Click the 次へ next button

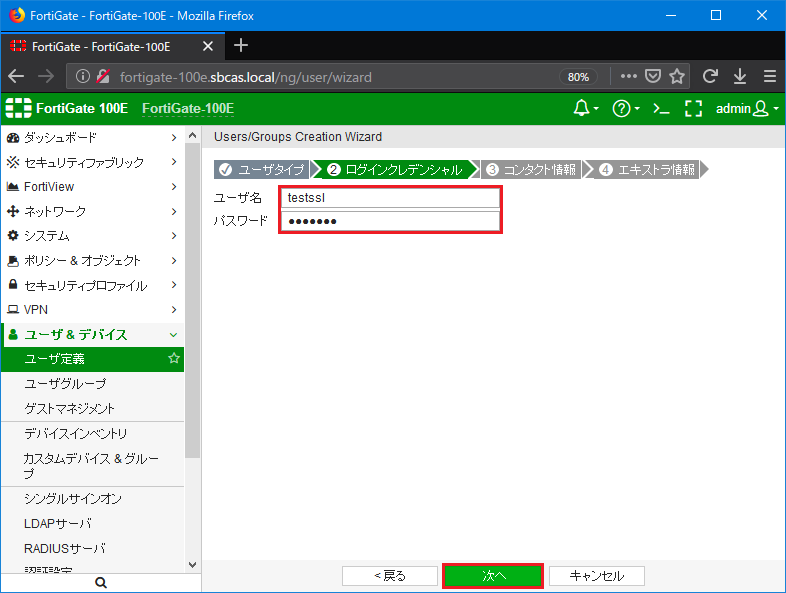click(x=493, y=575)
